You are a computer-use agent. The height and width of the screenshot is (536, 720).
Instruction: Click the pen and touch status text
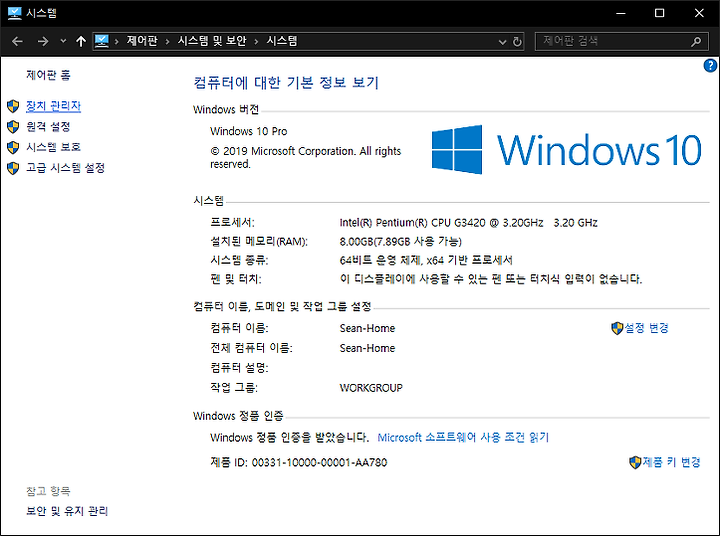491,279
